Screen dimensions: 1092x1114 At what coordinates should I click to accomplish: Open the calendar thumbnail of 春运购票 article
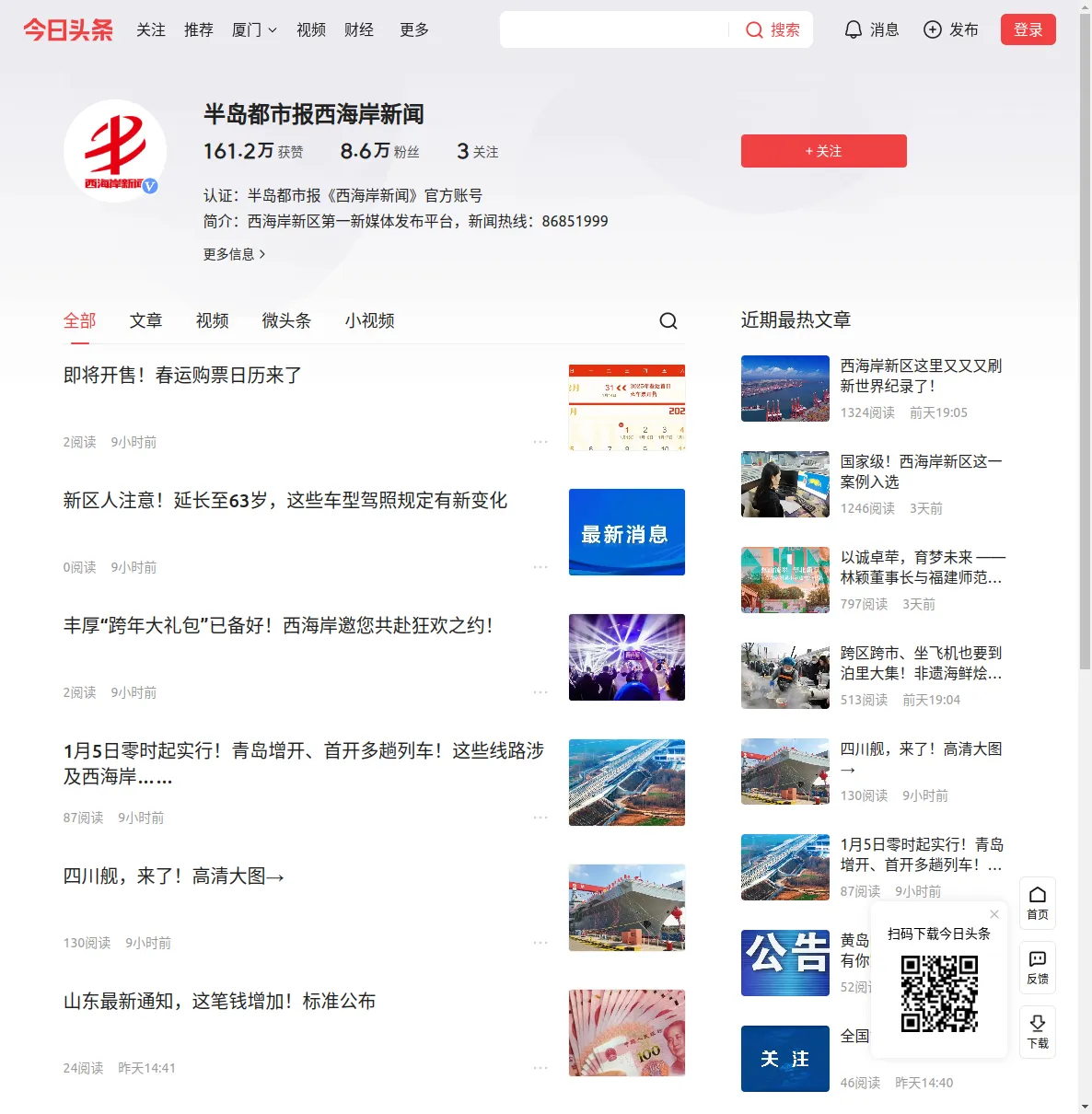click(627, 407)
